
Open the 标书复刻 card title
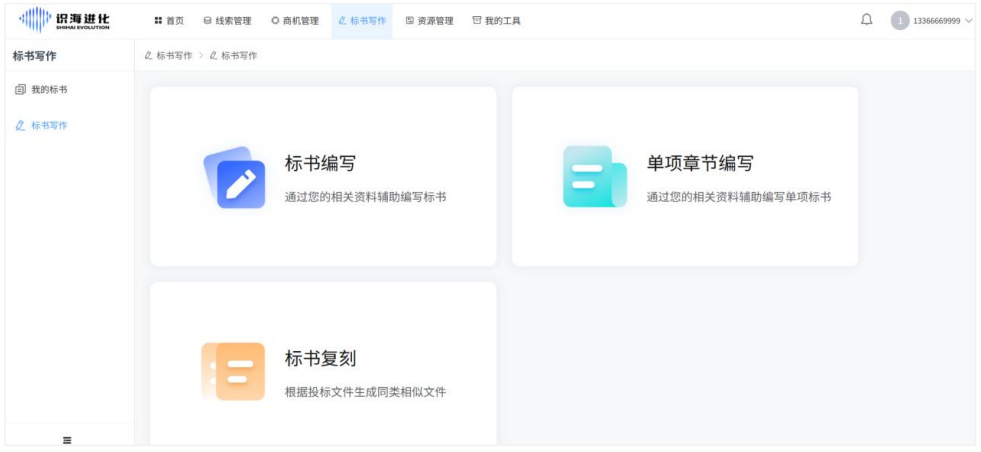[x=320, y=358]
